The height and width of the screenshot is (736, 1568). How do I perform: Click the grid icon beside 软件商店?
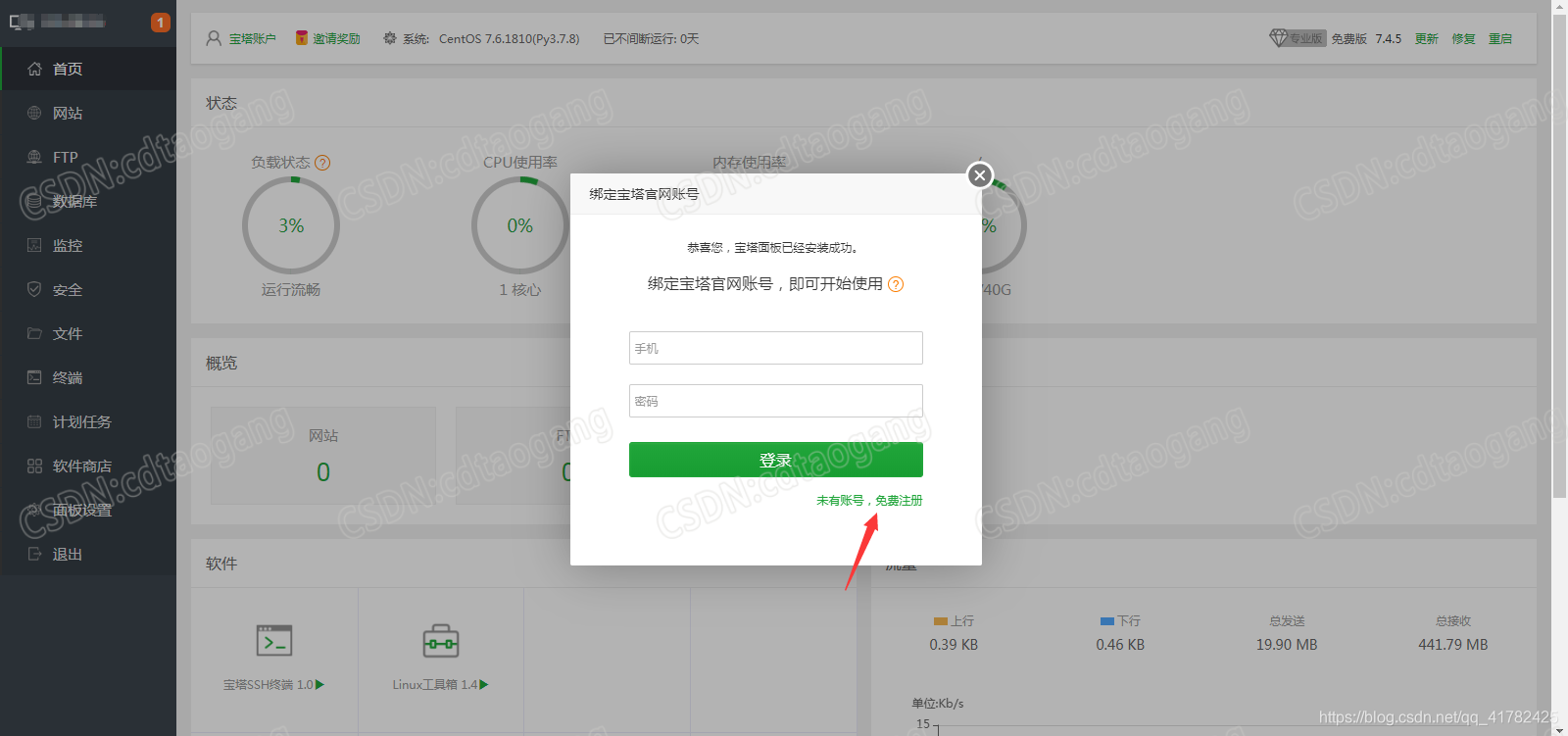[34, 466]
